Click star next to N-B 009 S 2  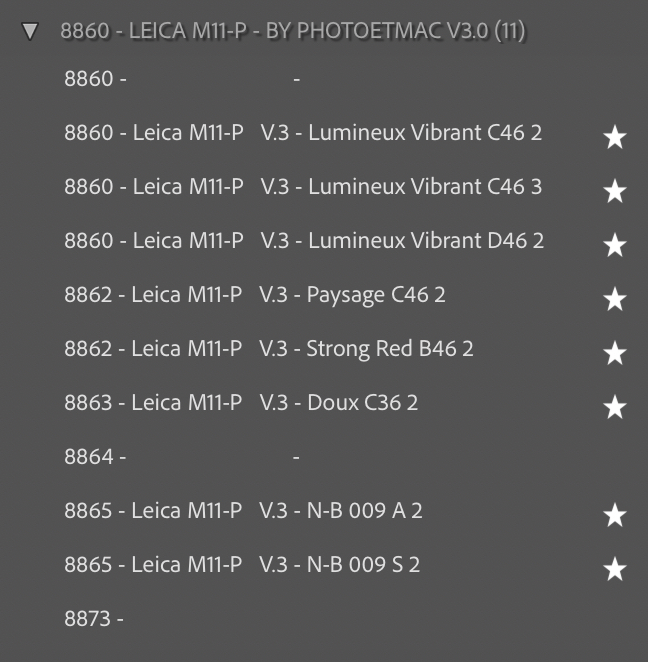[615, 569]
